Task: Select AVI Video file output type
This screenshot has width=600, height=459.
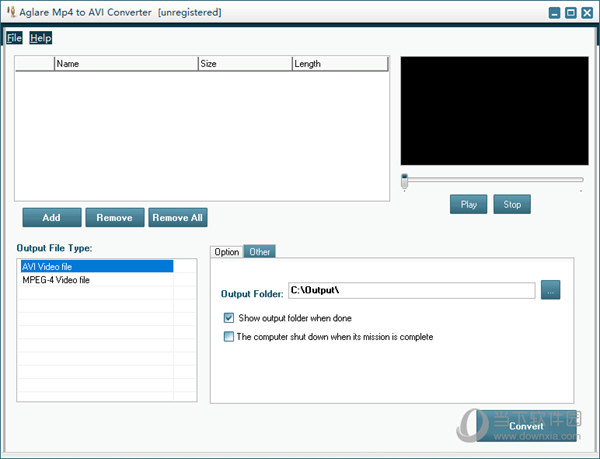Action: 97,266
